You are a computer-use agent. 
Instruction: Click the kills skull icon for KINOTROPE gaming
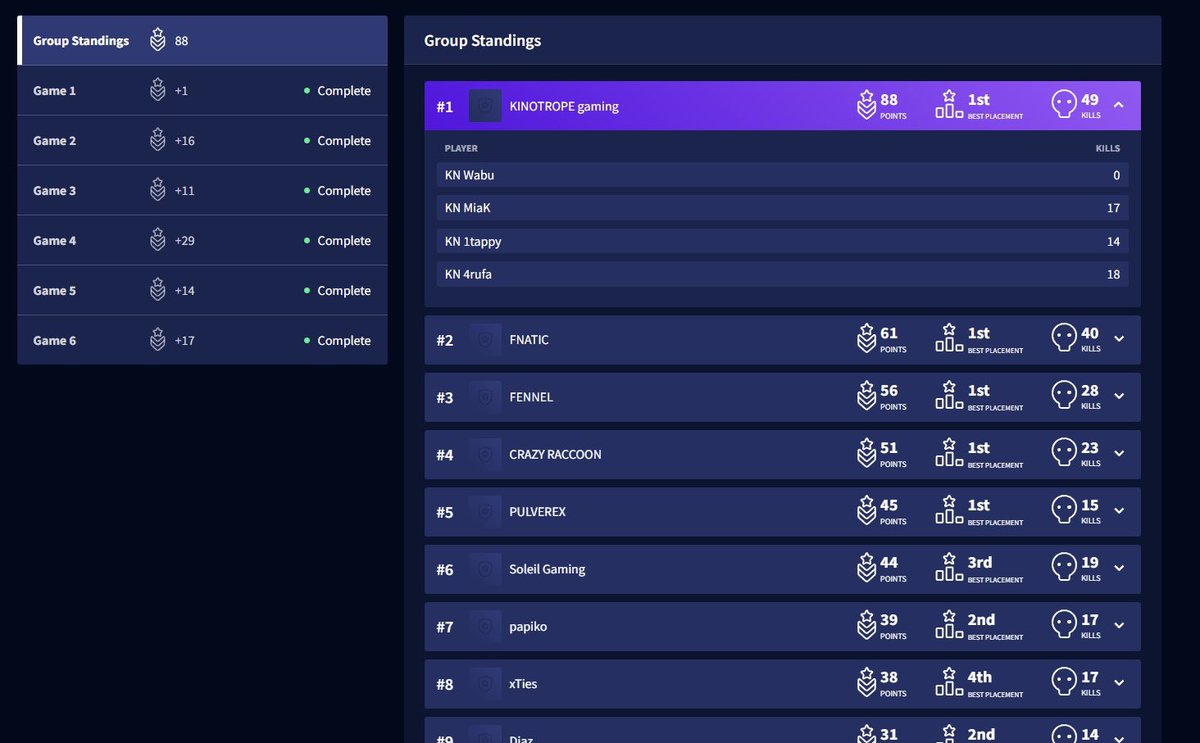click(x=1064, y=105)
